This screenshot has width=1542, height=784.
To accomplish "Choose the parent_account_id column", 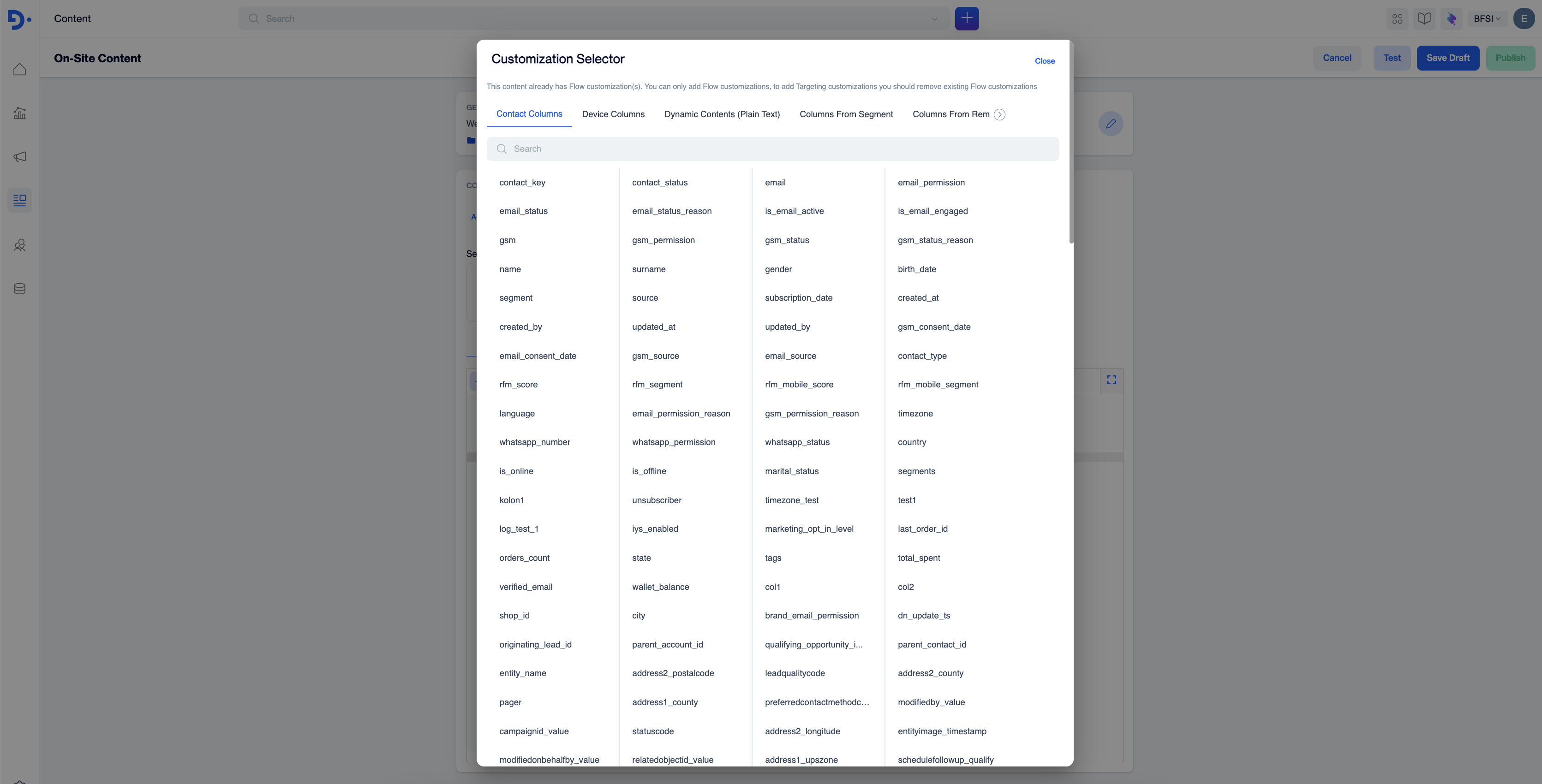I will (x=668, y=645).
